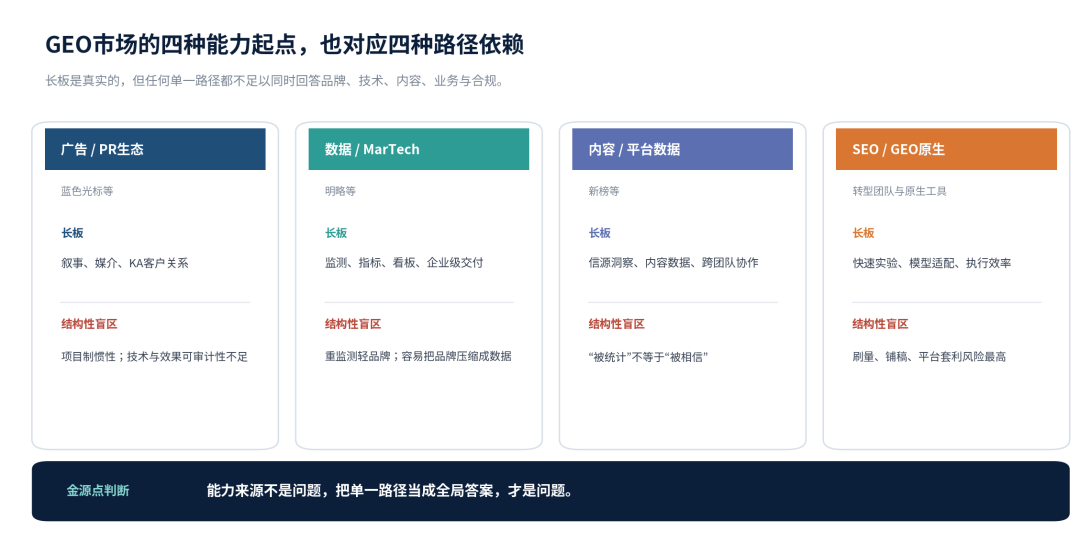Click 结构性盲区 label in 广告 / PR生态 card
The image size is (1080, 555).
click(90, 324)
